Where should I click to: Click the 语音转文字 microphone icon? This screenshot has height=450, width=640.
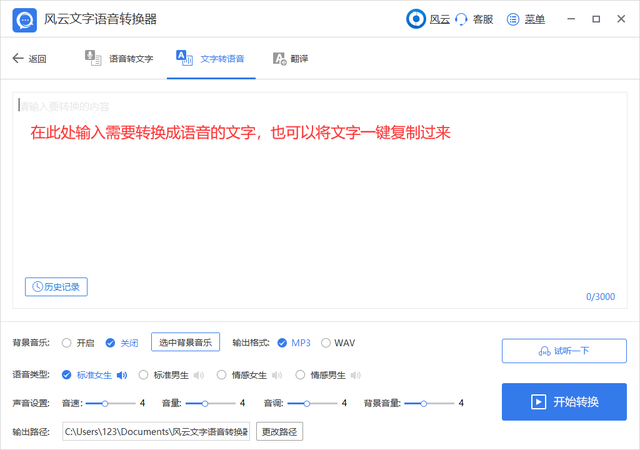point(93,58)
